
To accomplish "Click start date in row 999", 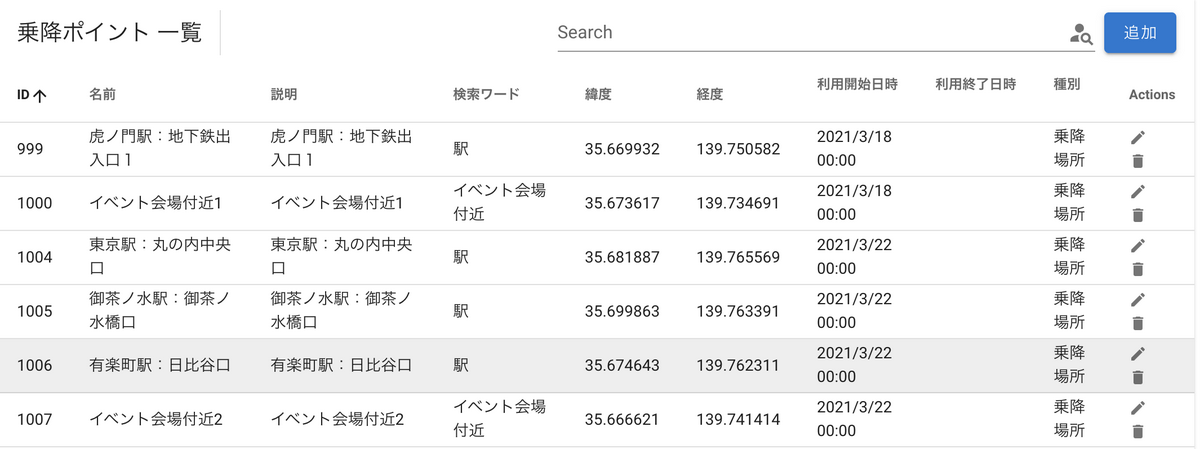I will 854,148.
